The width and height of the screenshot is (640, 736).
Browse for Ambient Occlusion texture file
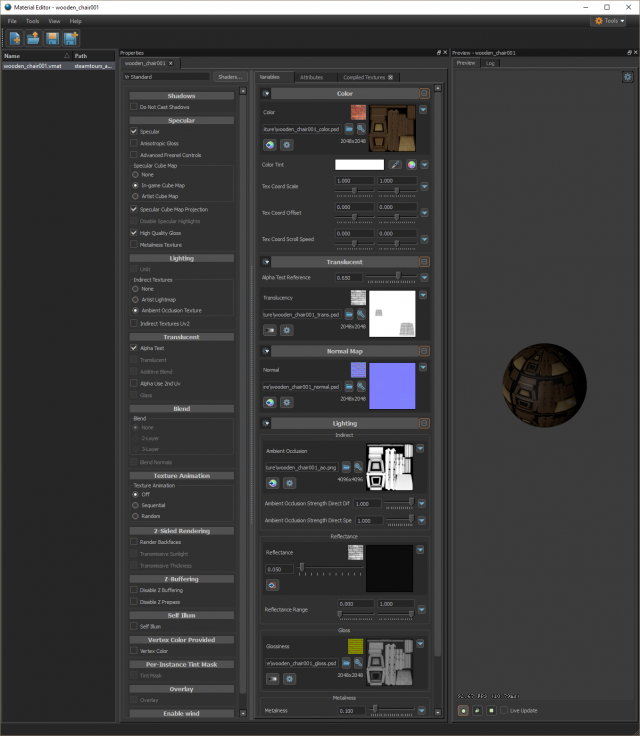(x=346, y=468)
